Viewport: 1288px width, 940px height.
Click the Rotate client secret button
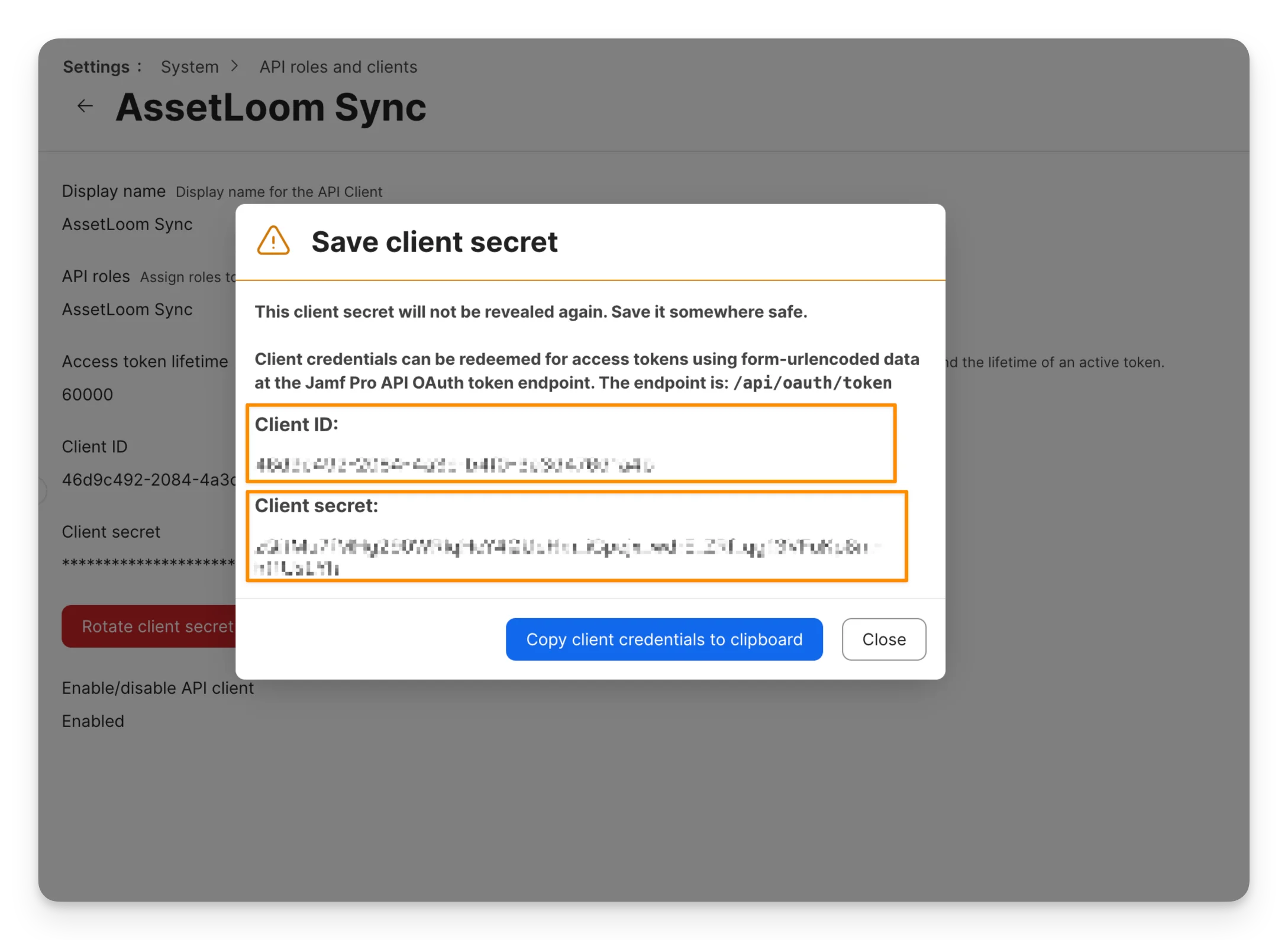(x=149, y=626)
